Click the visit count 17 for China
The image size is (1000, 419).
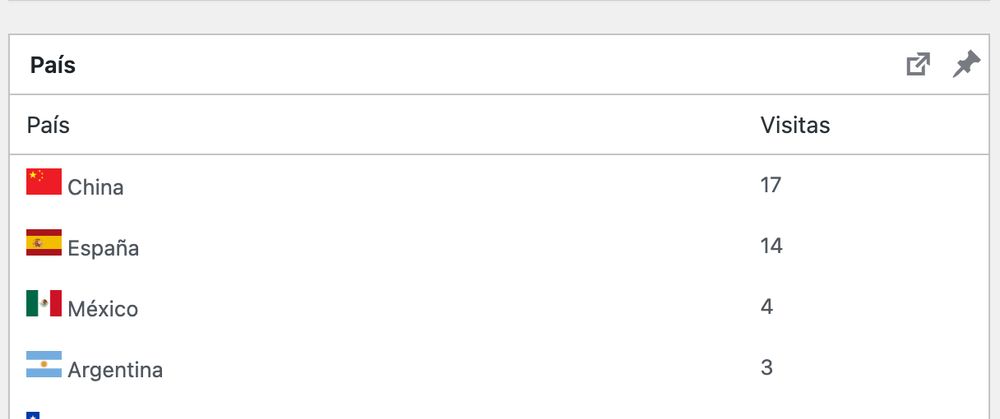pos(771,185)
